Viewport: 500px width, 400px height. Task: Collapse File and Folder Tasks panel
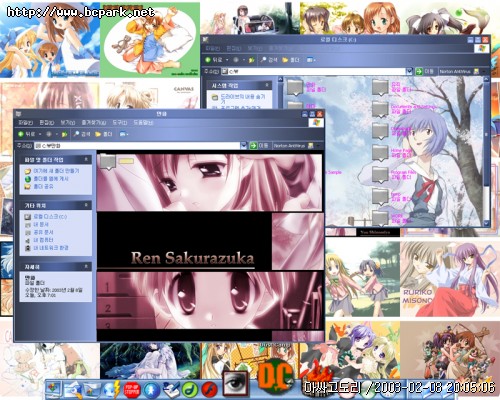tap(86, 159)
